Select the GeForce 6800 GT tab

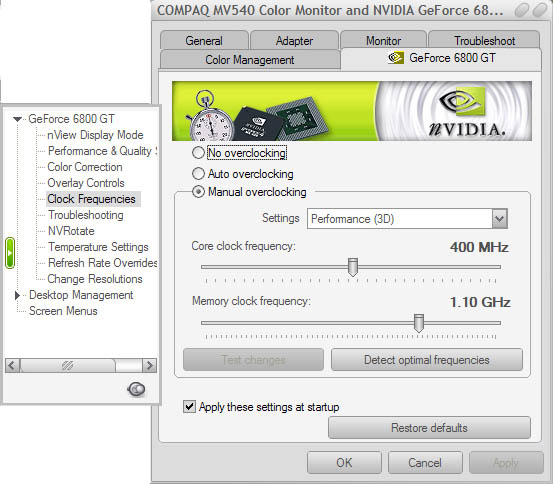(x=441, y=58)
